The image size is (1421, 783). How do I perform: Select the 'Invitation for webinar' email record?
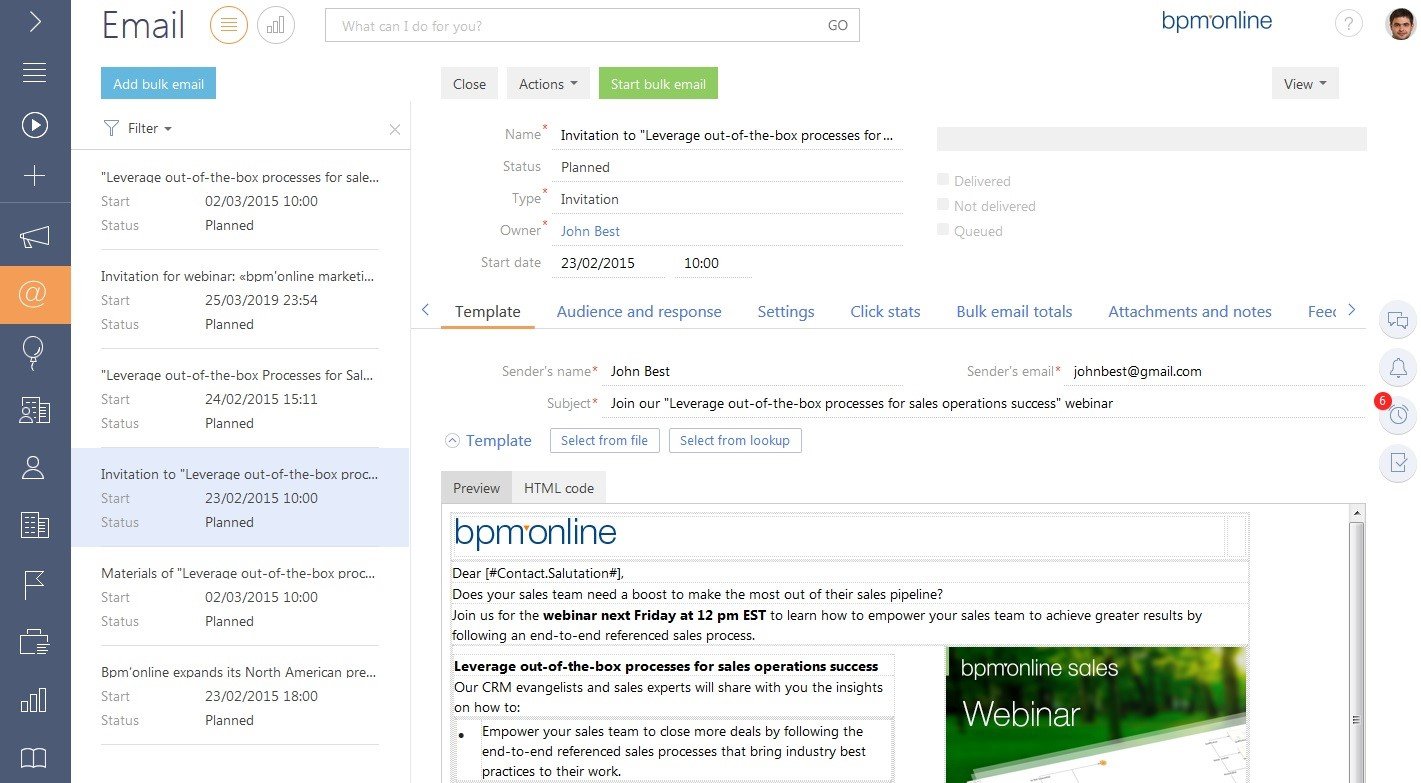240,300
